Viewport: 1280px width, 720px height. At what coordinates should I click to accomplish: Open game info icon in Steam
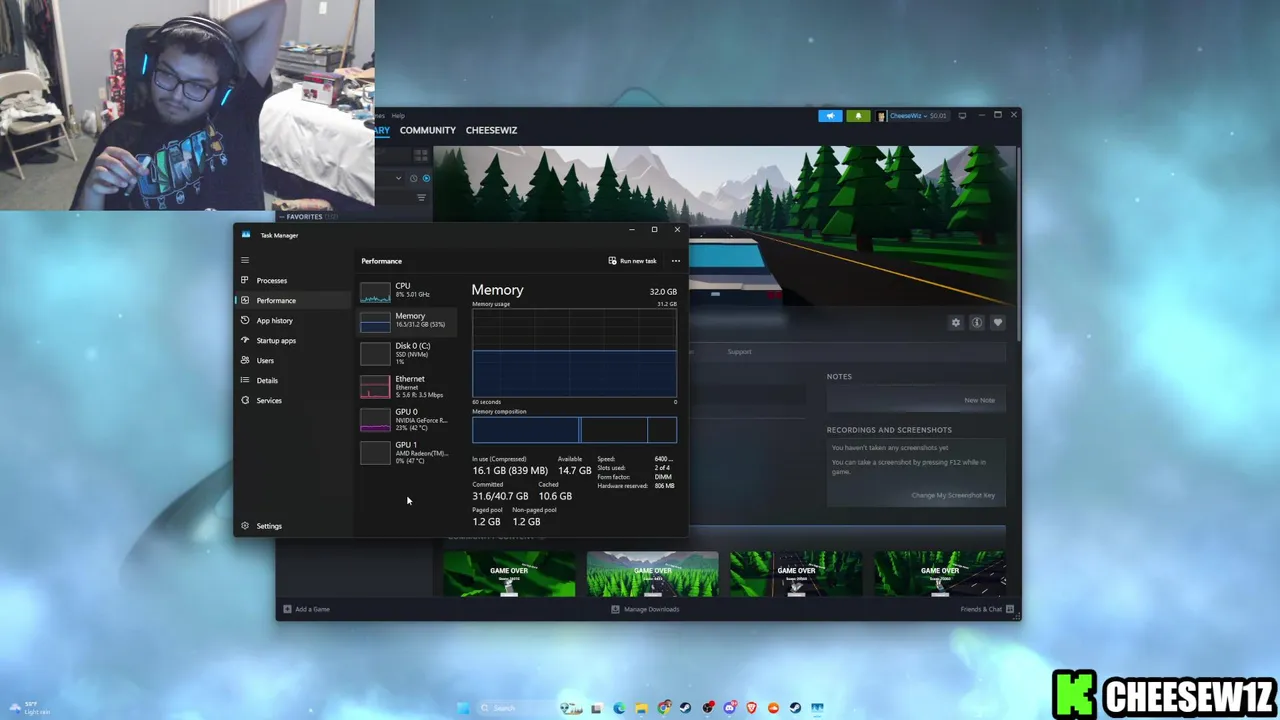coord(977,322)
